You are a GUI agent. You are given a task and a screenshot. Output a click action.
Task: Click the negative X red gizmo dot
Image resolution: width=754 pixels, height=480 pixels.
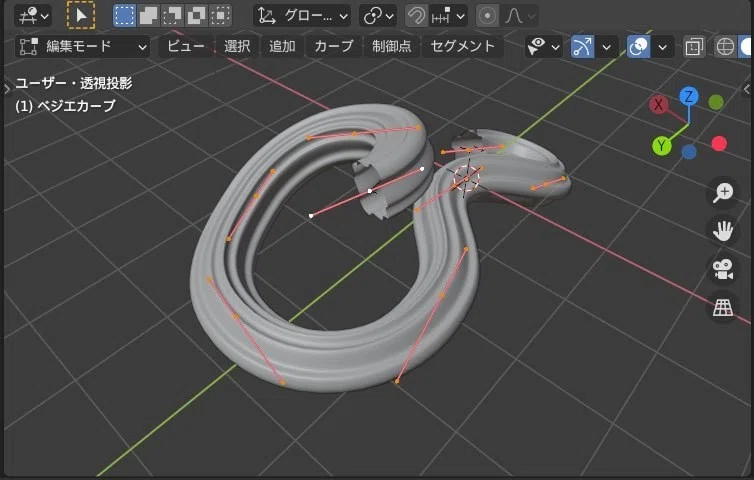[x=719, y=143]
